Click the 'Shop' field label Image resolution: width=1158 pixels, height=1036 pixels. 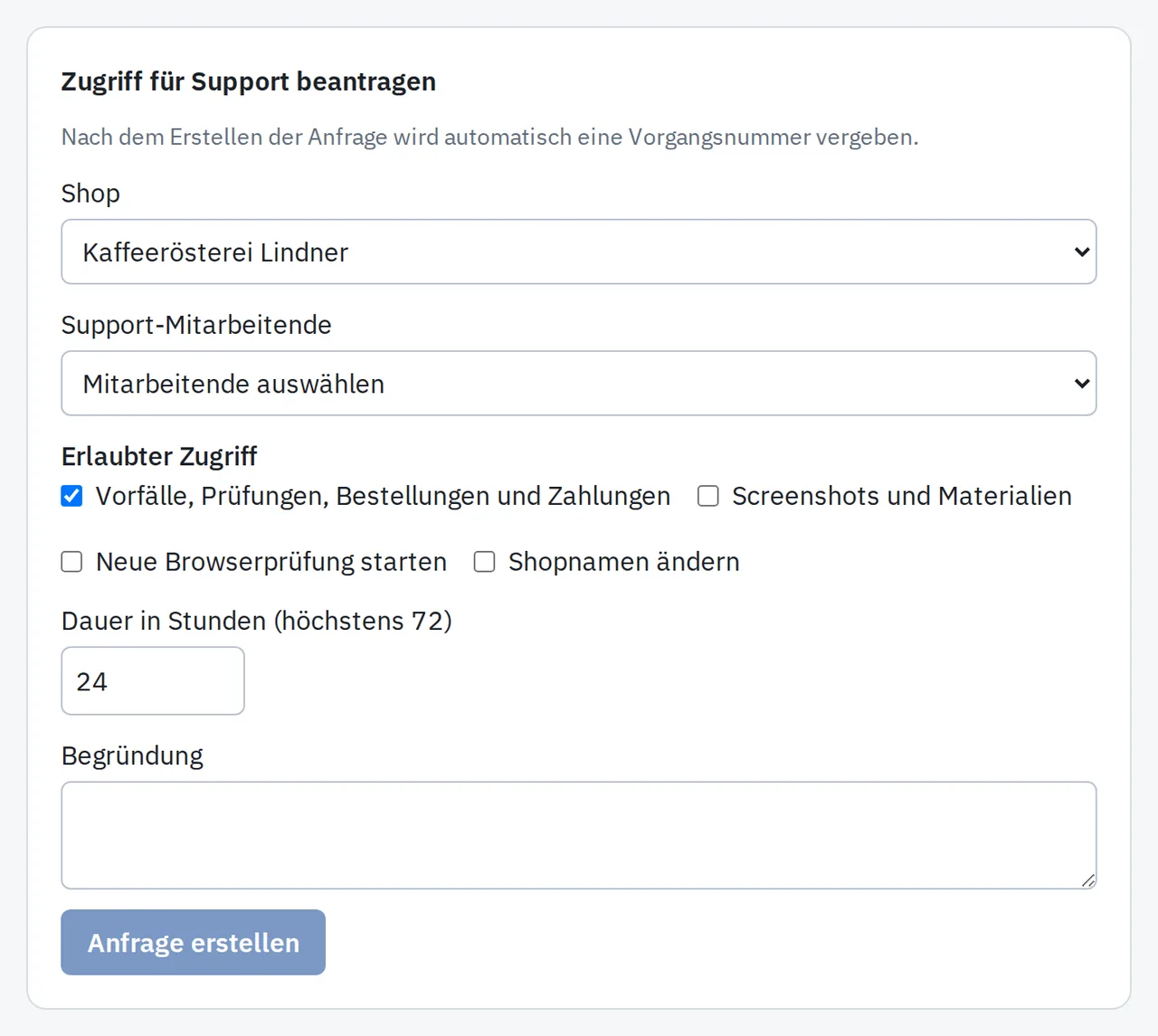tap(90, 194)
